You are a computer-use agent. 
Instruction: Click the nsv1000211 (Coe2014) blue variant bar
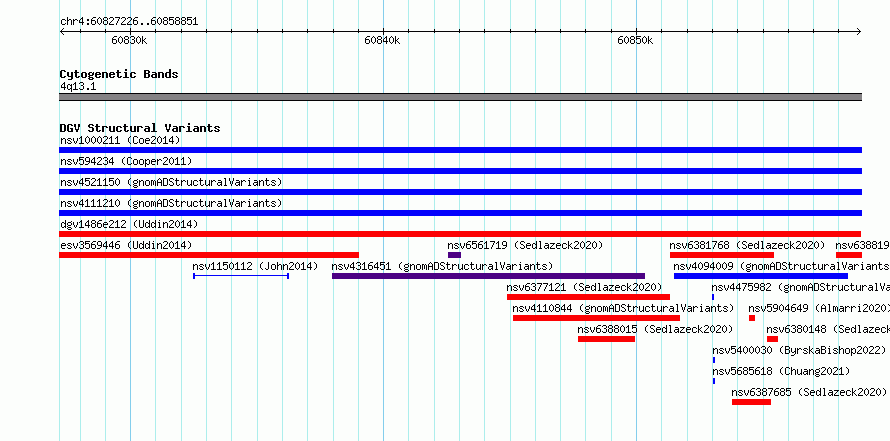(x=460, y=150)
